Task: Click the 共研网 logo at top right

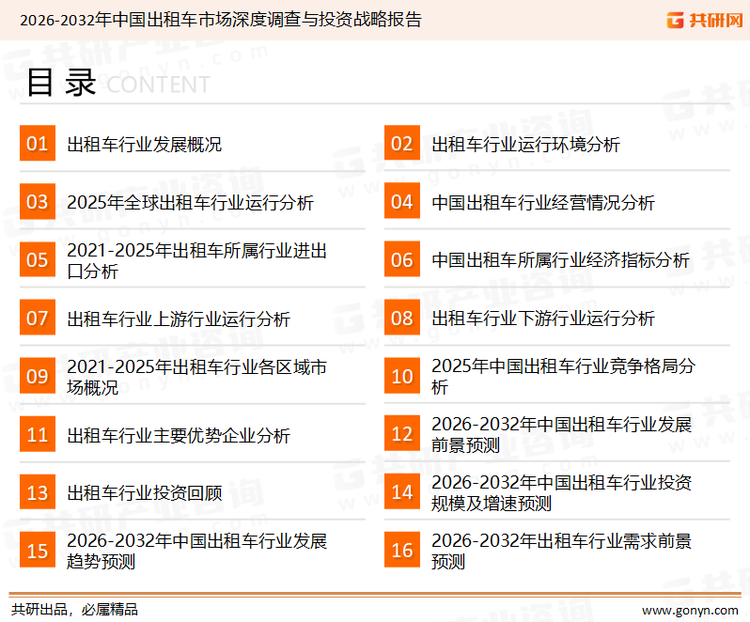Action: point(704,20)
